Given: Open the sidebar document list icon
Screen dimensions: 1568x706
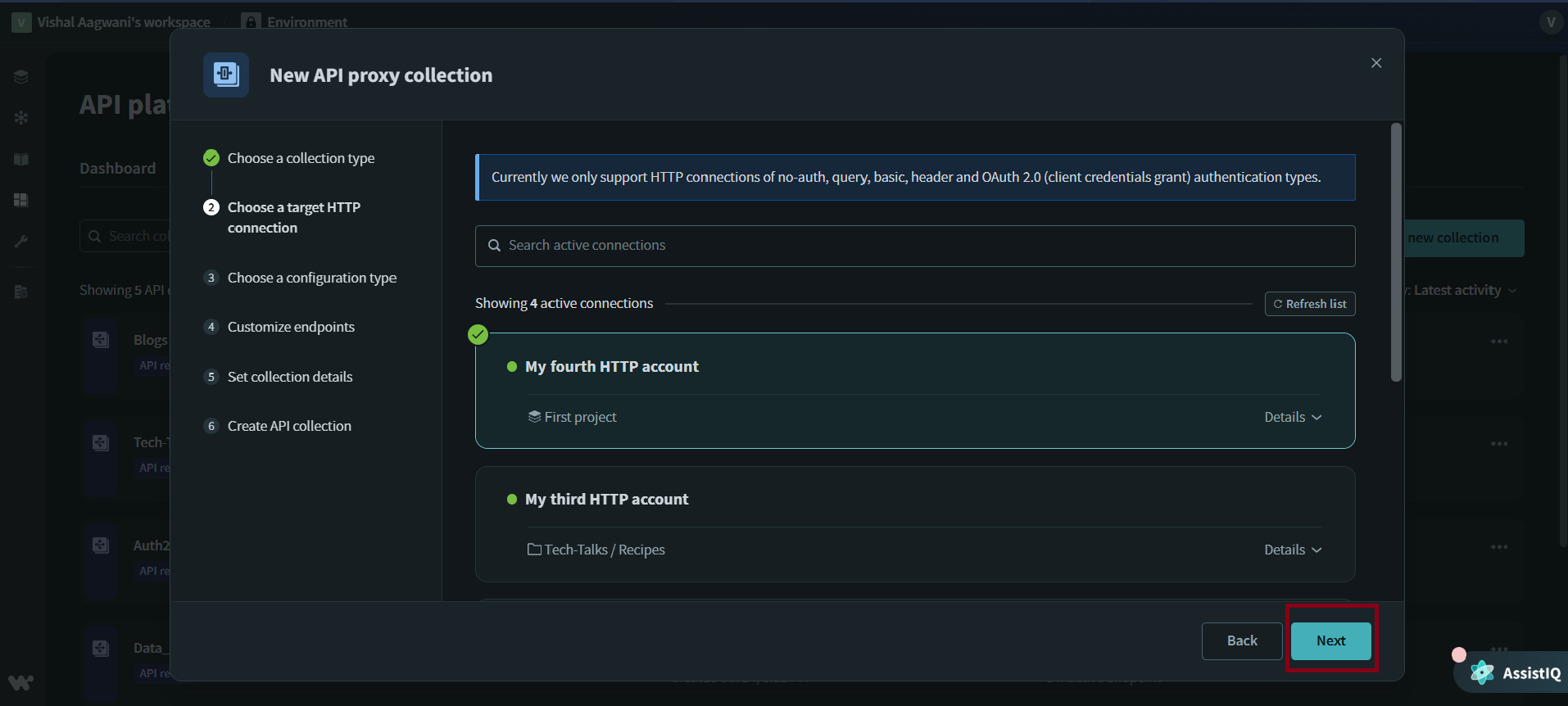Looking at the screenshot, I should 21,292.
